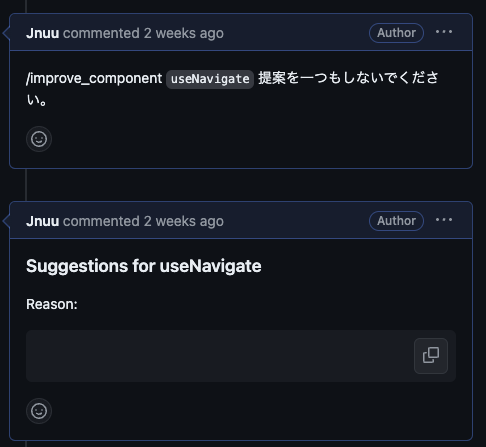This screenshot has width=486, height=447.
Task: Open three-dot menu on the Suggestions comment
Action: tap(444, 220)
